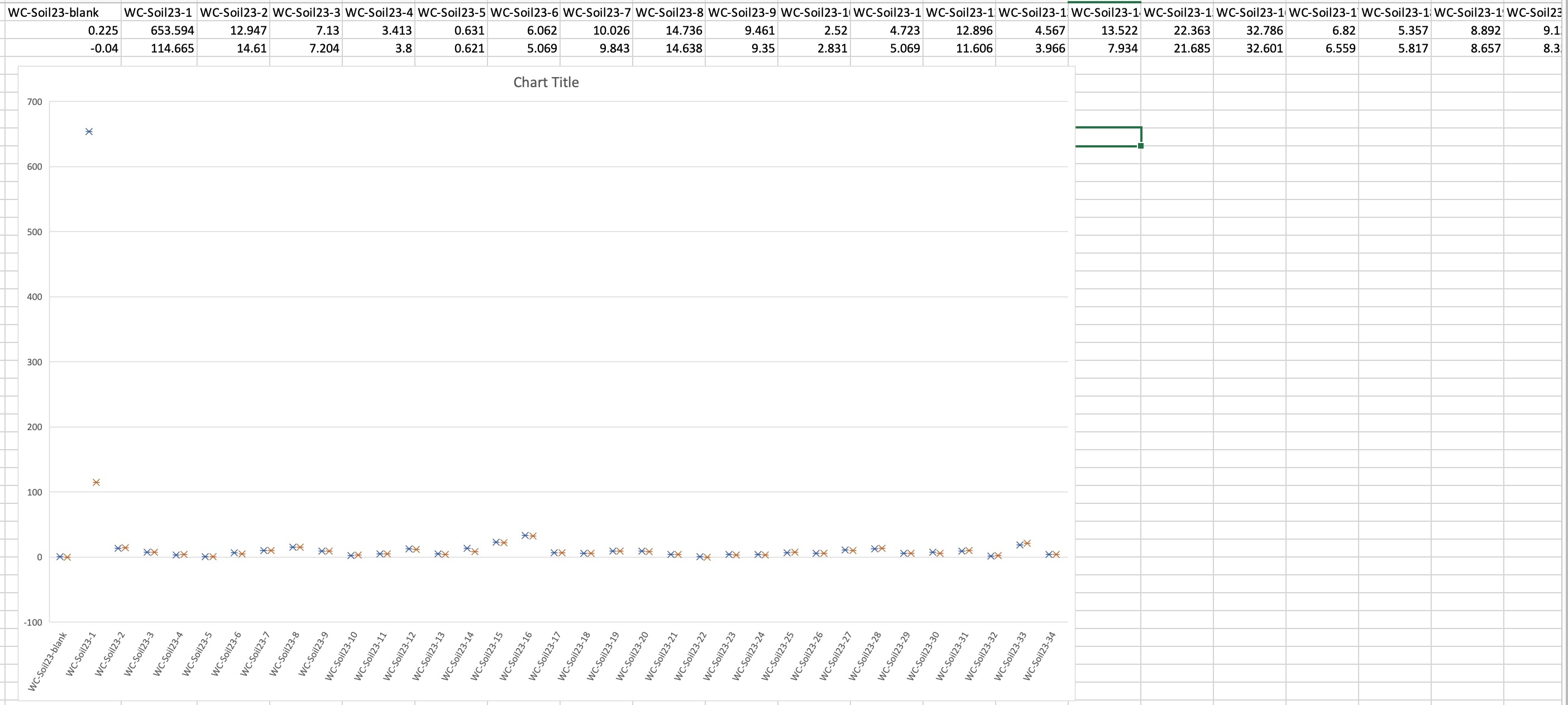Click the WC-Soil23-34 category axis label
This screenshot has width=1568, height=705.
coord(1040,656)
